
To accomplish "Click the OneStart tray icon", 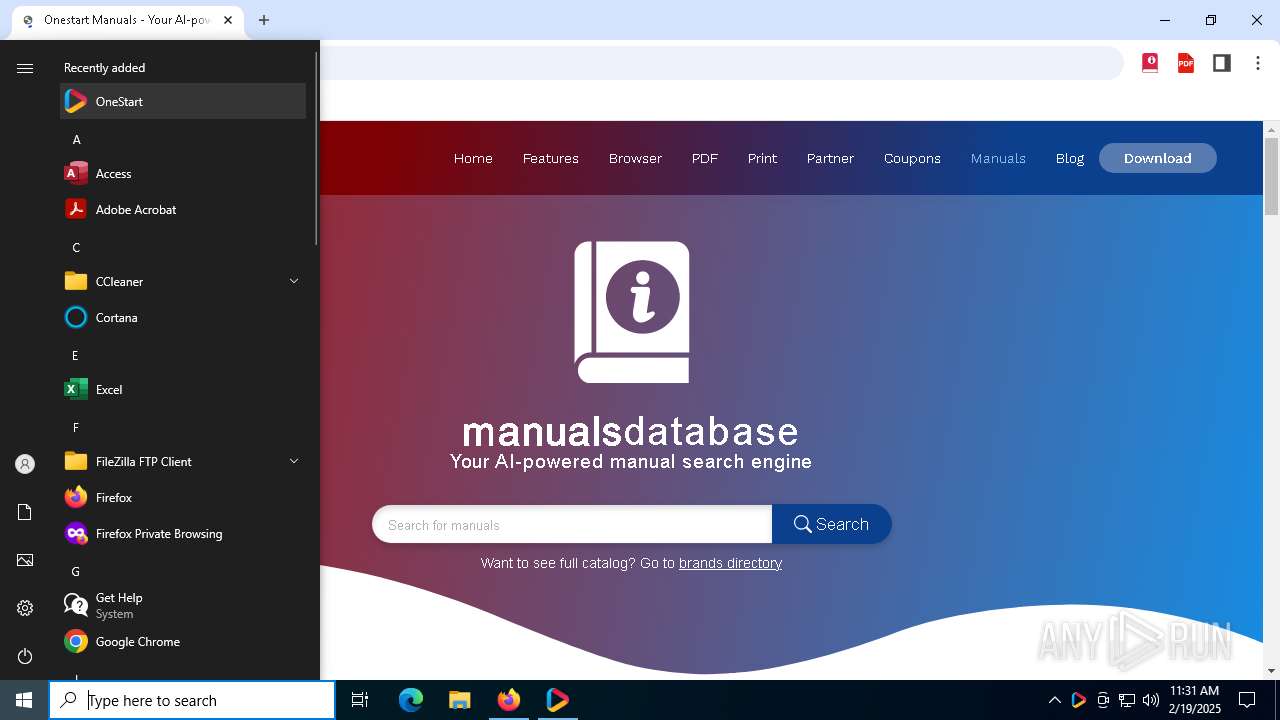I will [x=1078, y=700].
